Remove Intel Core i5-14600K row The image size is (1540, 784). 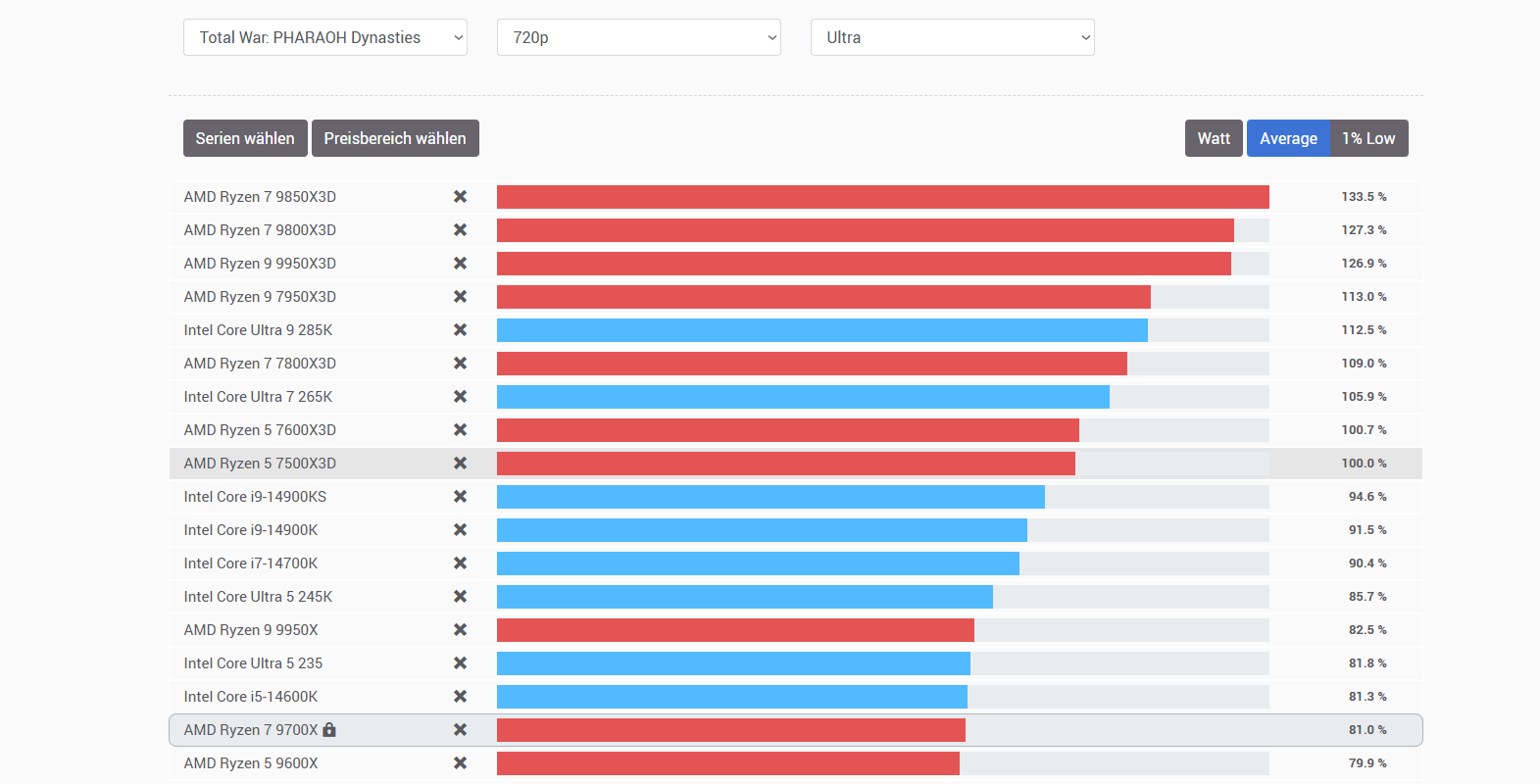(x=460, y=697)
